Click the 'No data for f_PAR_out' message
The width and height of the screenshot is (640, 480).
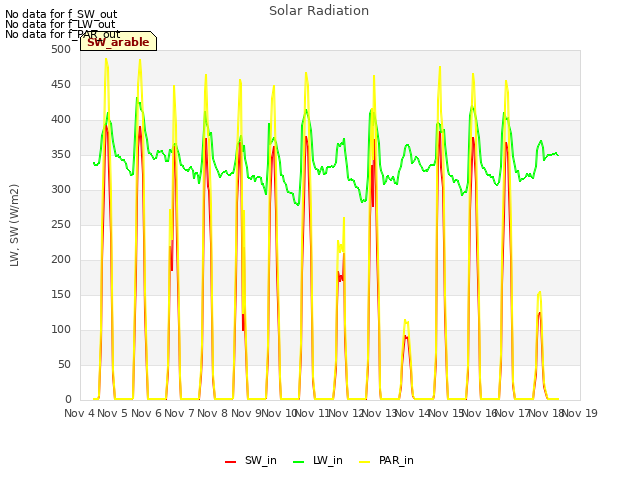point(62,34)
